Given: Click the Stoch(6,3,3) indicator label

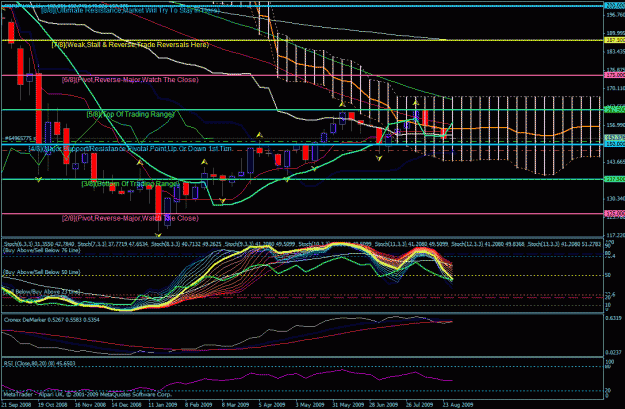Looking at the screenshot, I should [39, 244].
